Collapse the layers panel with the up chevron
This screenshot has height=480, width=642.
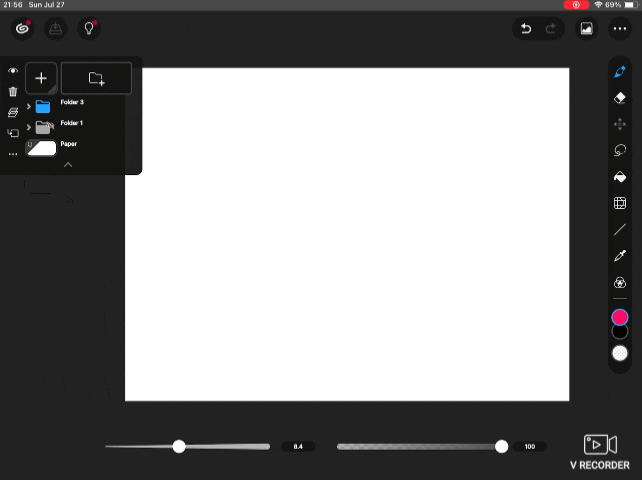point(68,165)
